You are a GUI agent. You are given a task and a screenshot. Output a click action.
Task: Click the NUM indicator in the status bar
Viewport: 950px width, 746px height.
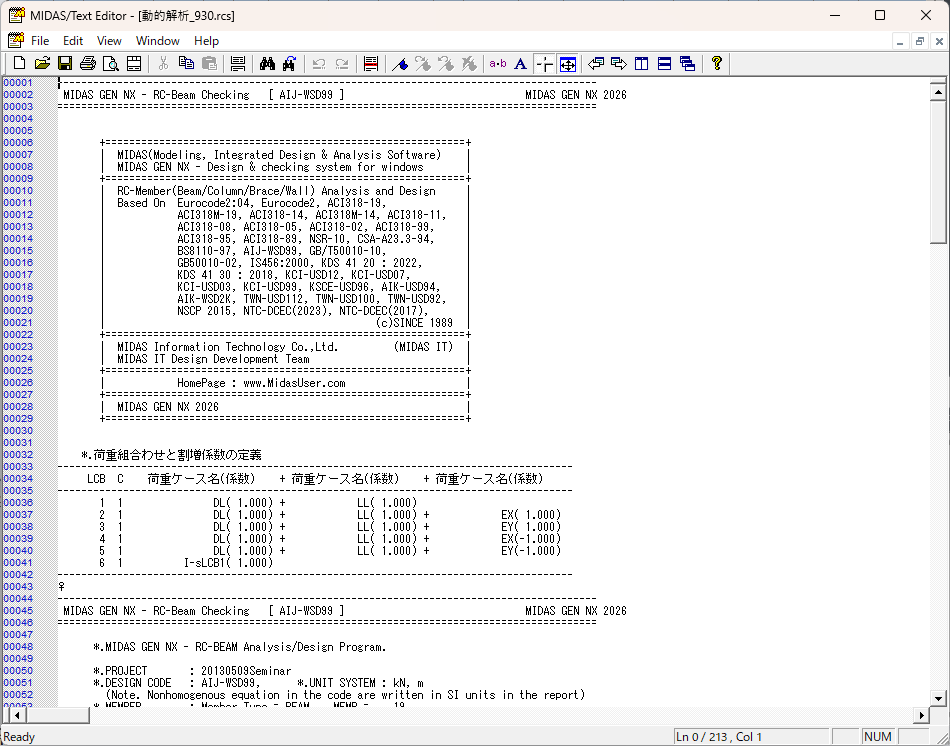877,737
